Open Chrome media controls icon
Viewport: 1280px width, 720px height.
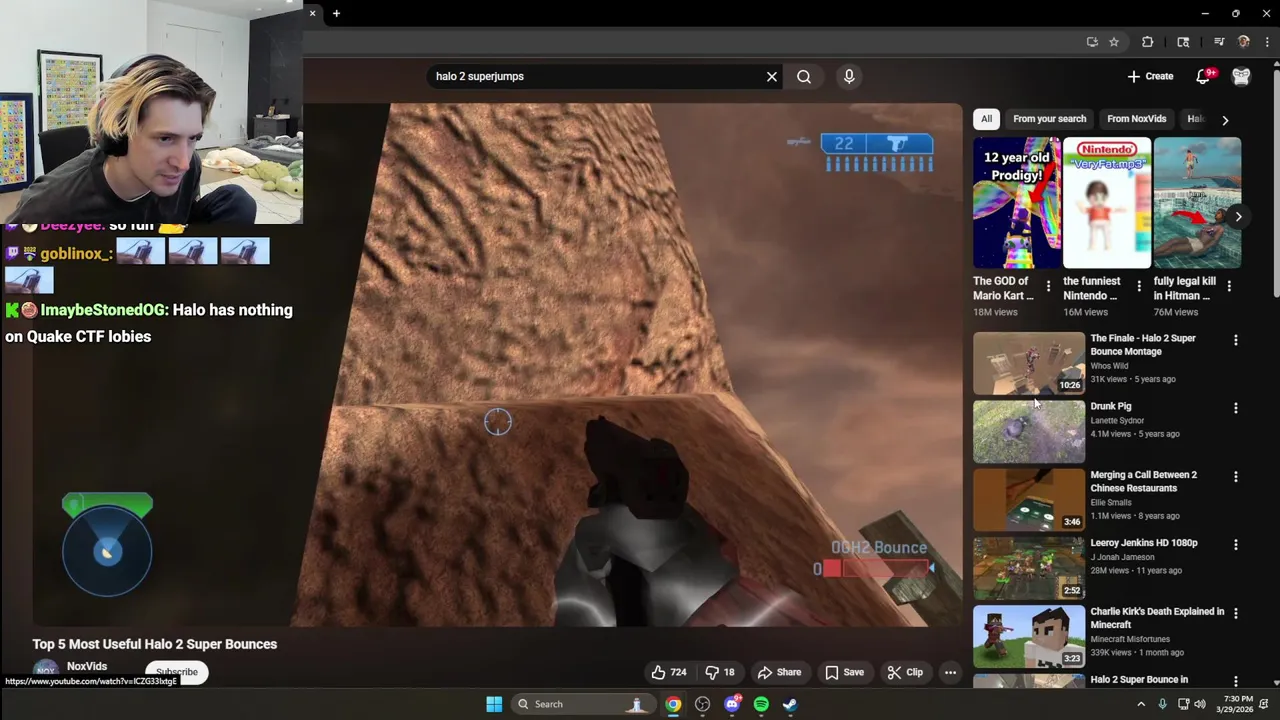click(x=1219, y=42)
